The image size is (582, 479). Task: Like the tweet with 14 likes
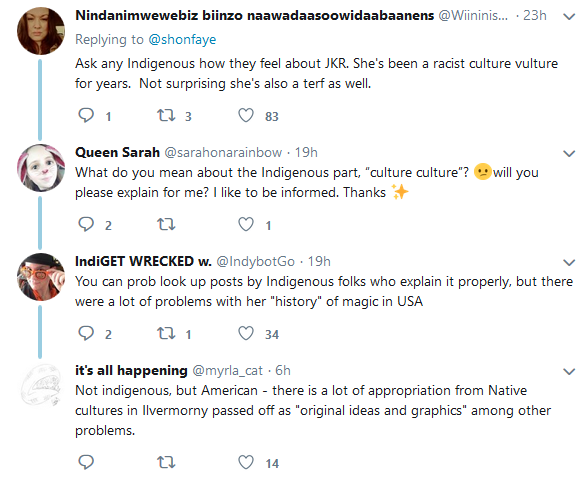coord(246,462)
